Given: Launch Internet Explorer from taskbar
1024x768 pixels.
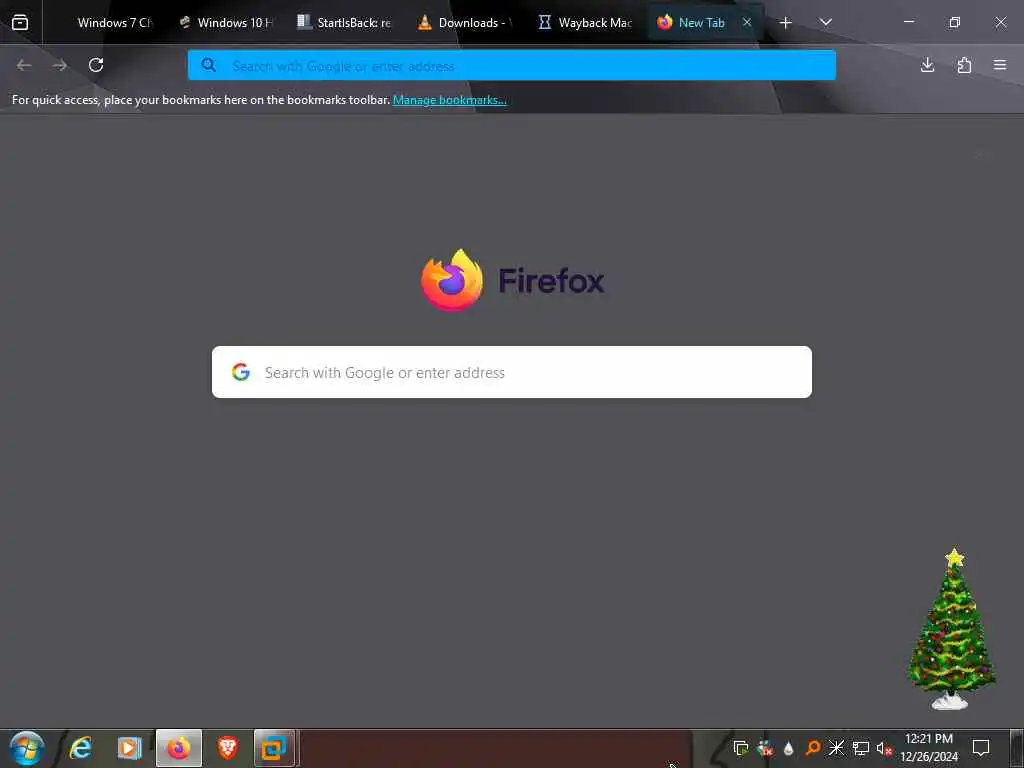Looking at the screenshot, I should 80,748.
